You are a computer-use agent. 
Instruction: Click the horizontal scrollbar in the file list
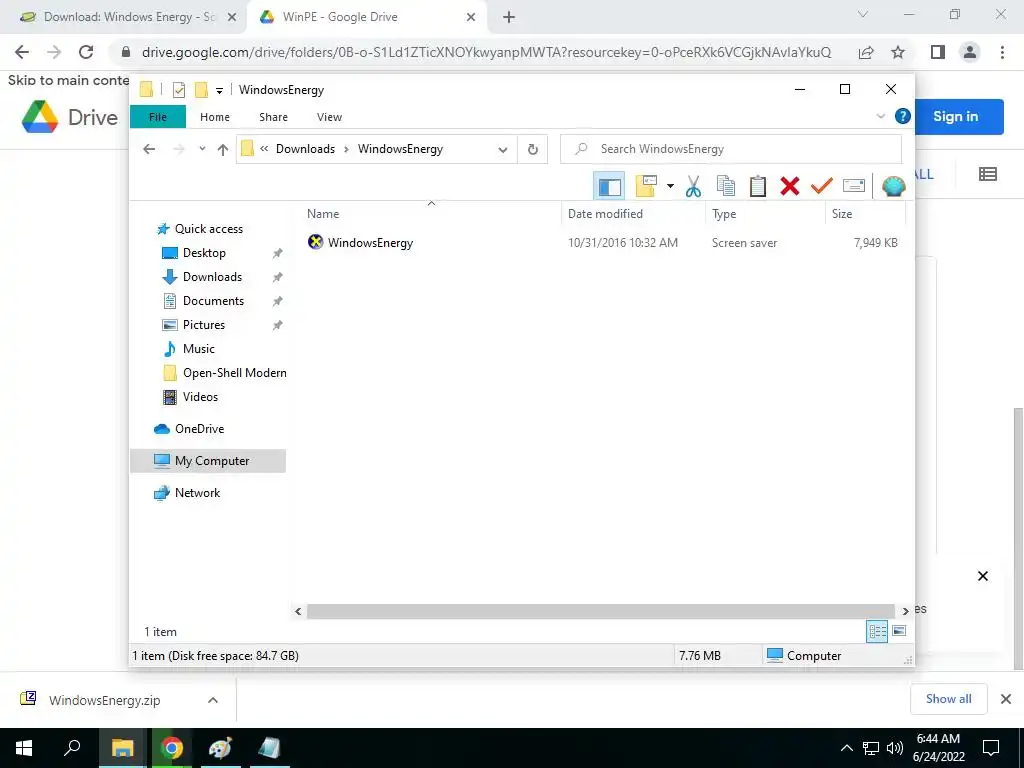click(600, 611)
